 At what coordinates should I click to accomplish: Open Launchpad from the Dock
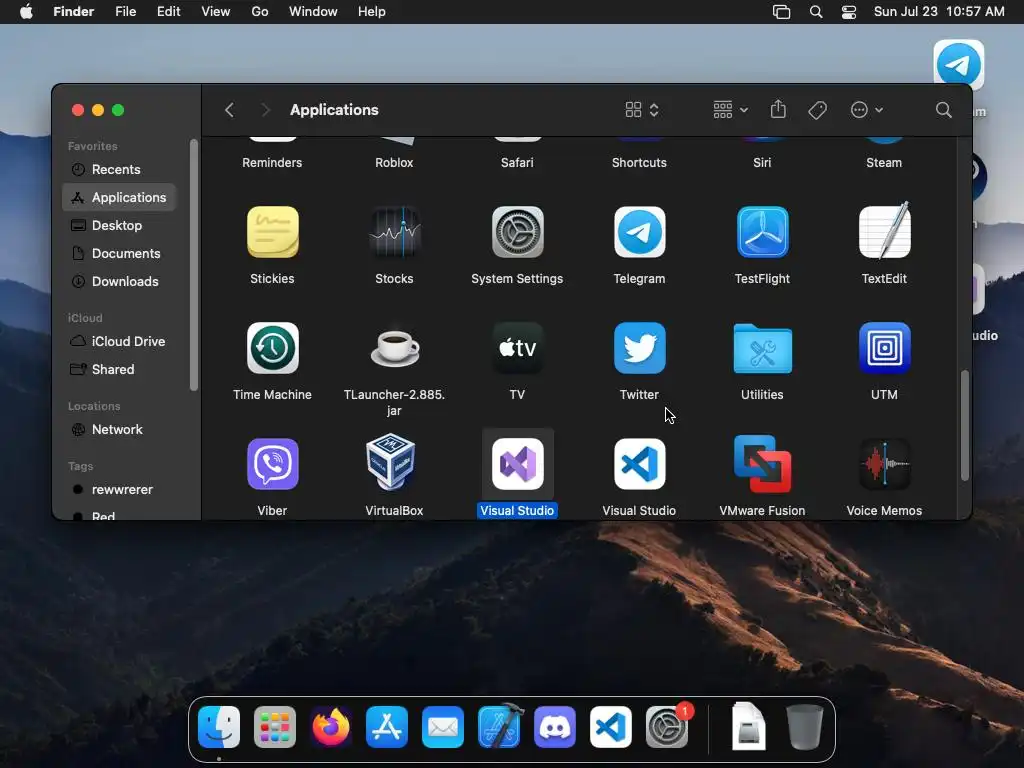[275, 727]
